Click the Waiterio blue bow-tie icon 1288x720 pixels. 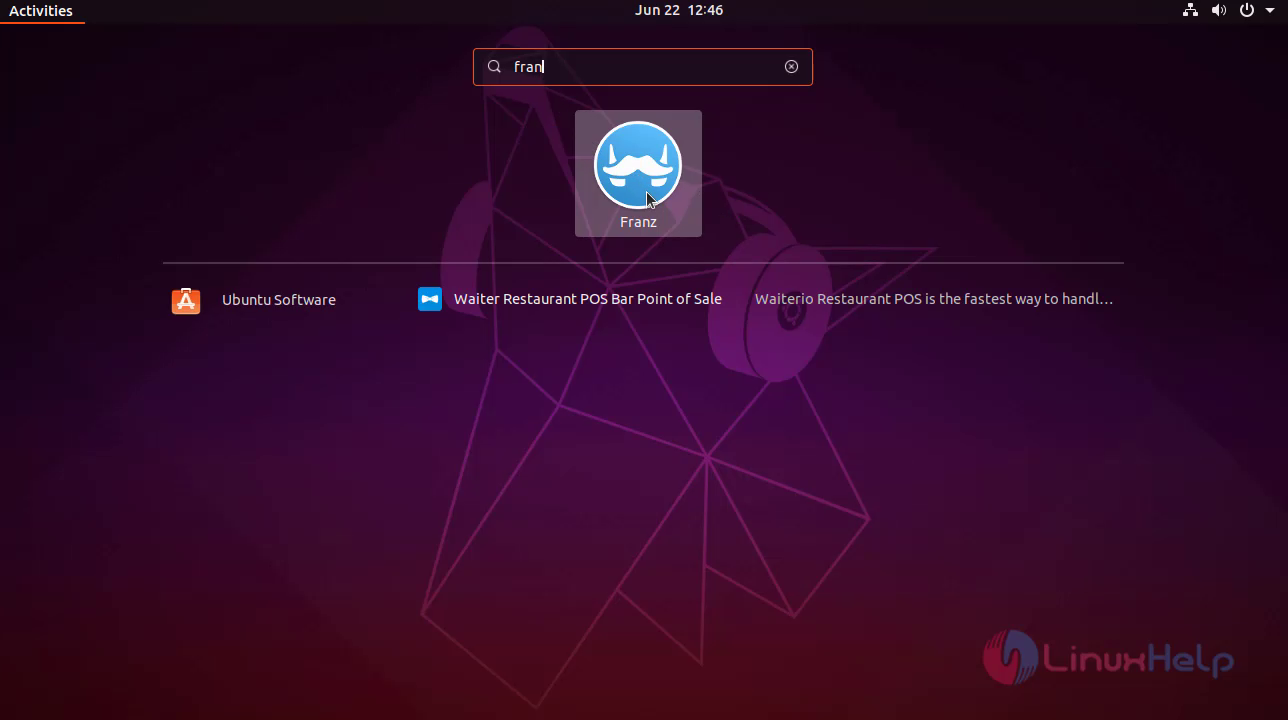[430, 299]
